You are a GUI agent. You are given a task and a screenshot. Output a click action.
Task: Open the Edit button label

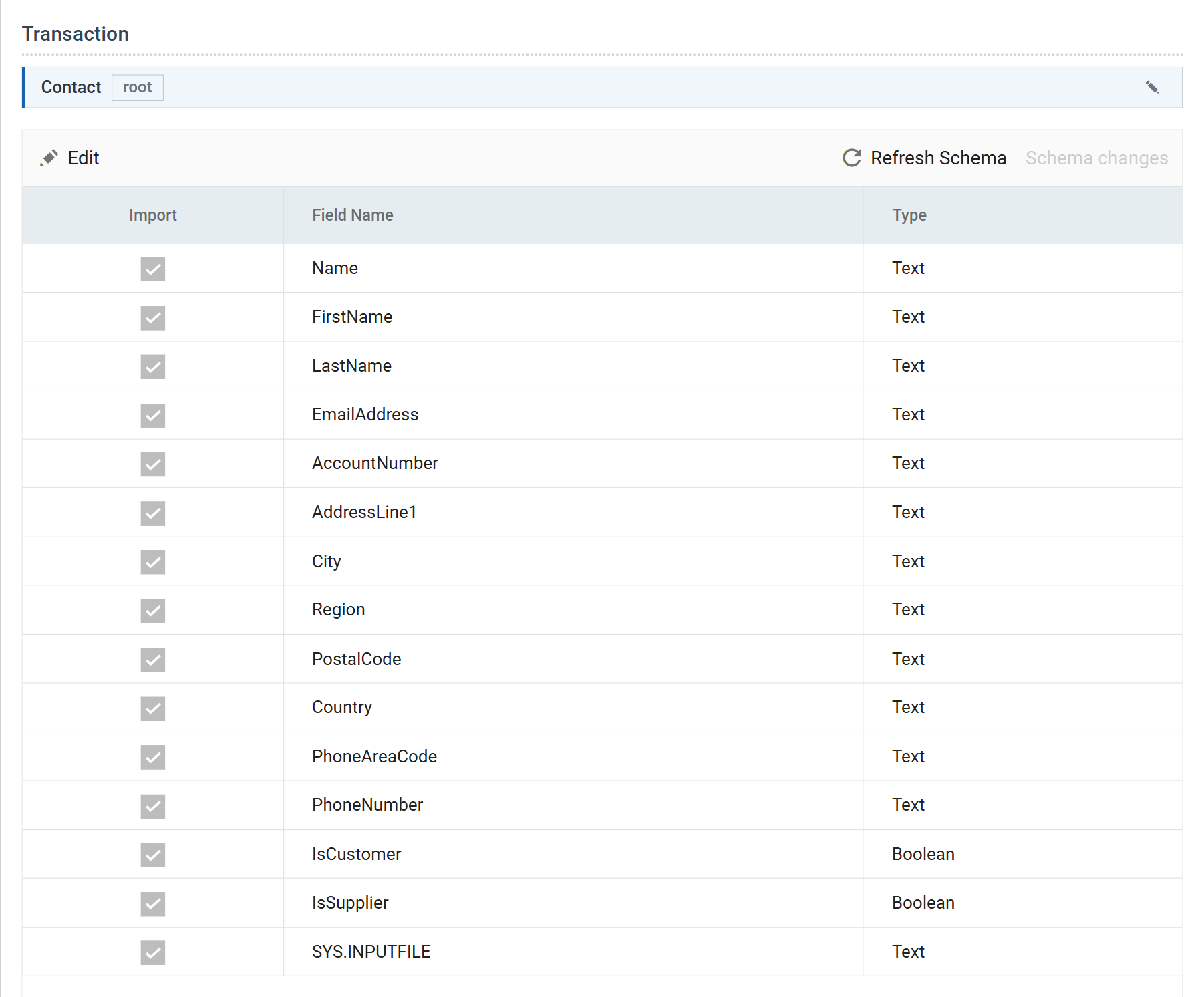point(84,158)
